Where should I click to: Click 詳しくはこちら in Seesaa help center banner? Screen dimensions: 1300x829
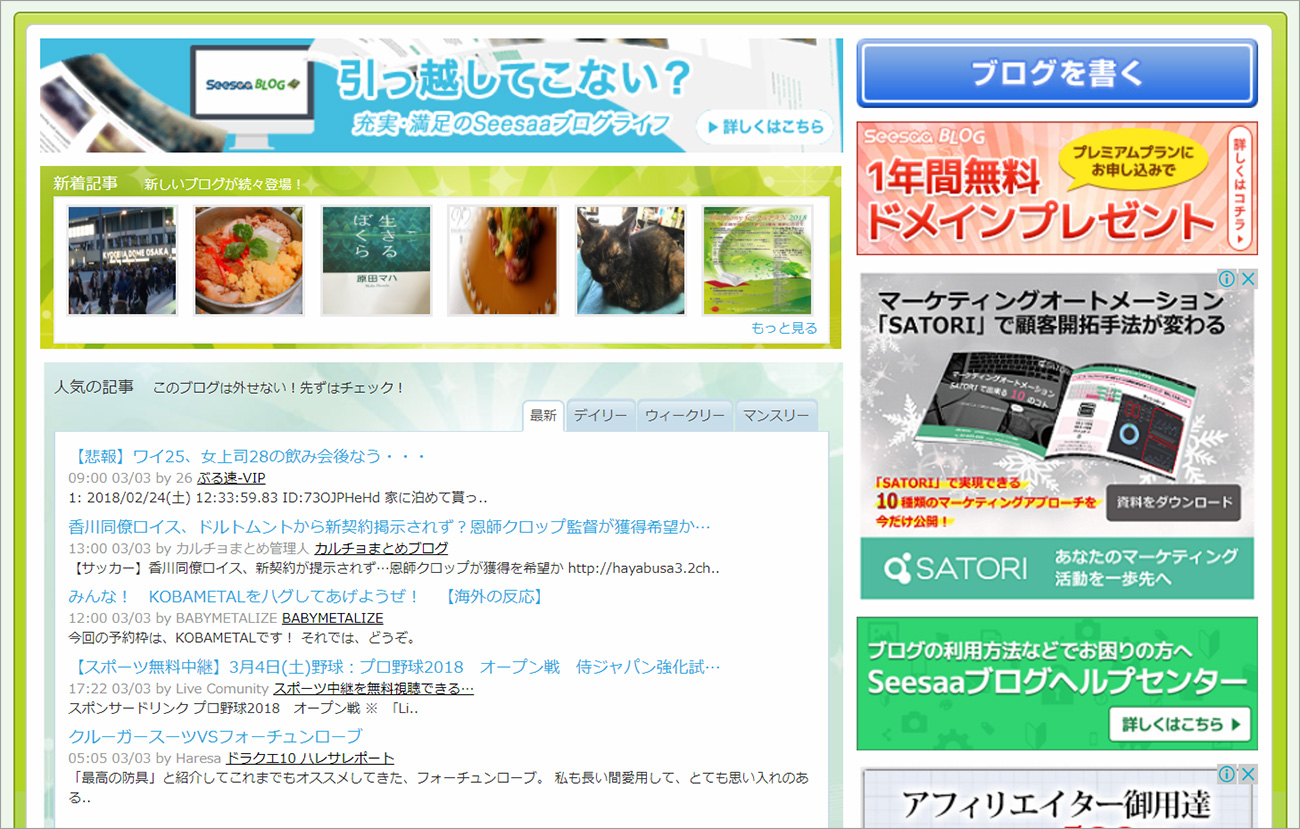tap(1180, 723)
